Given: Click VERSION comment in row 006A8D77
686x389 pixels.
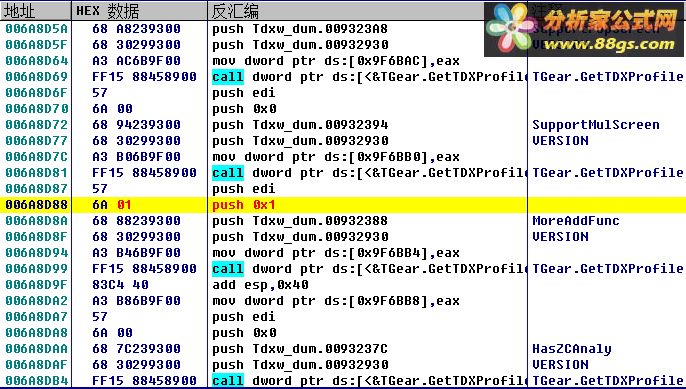Looking at the screenshot, I should pos(560,140).
